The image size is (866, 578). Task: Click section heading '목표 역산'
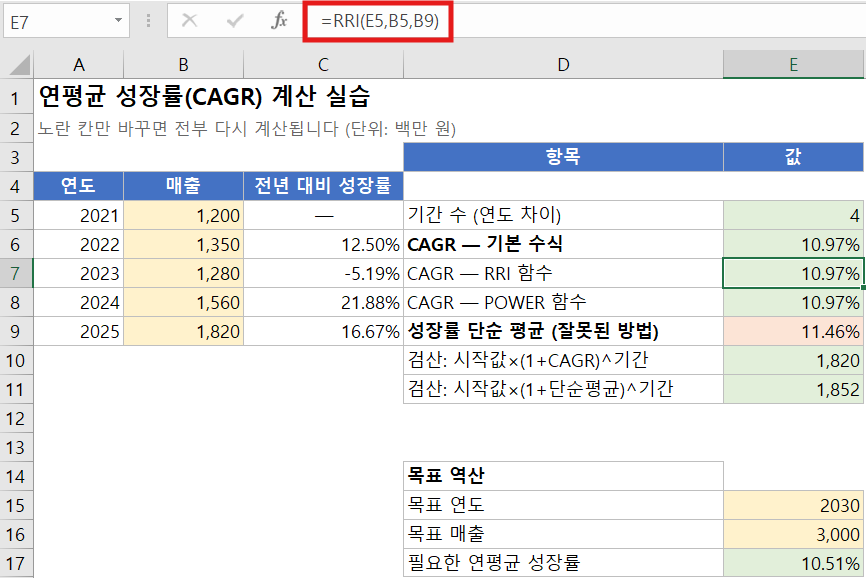pos(563,476)
